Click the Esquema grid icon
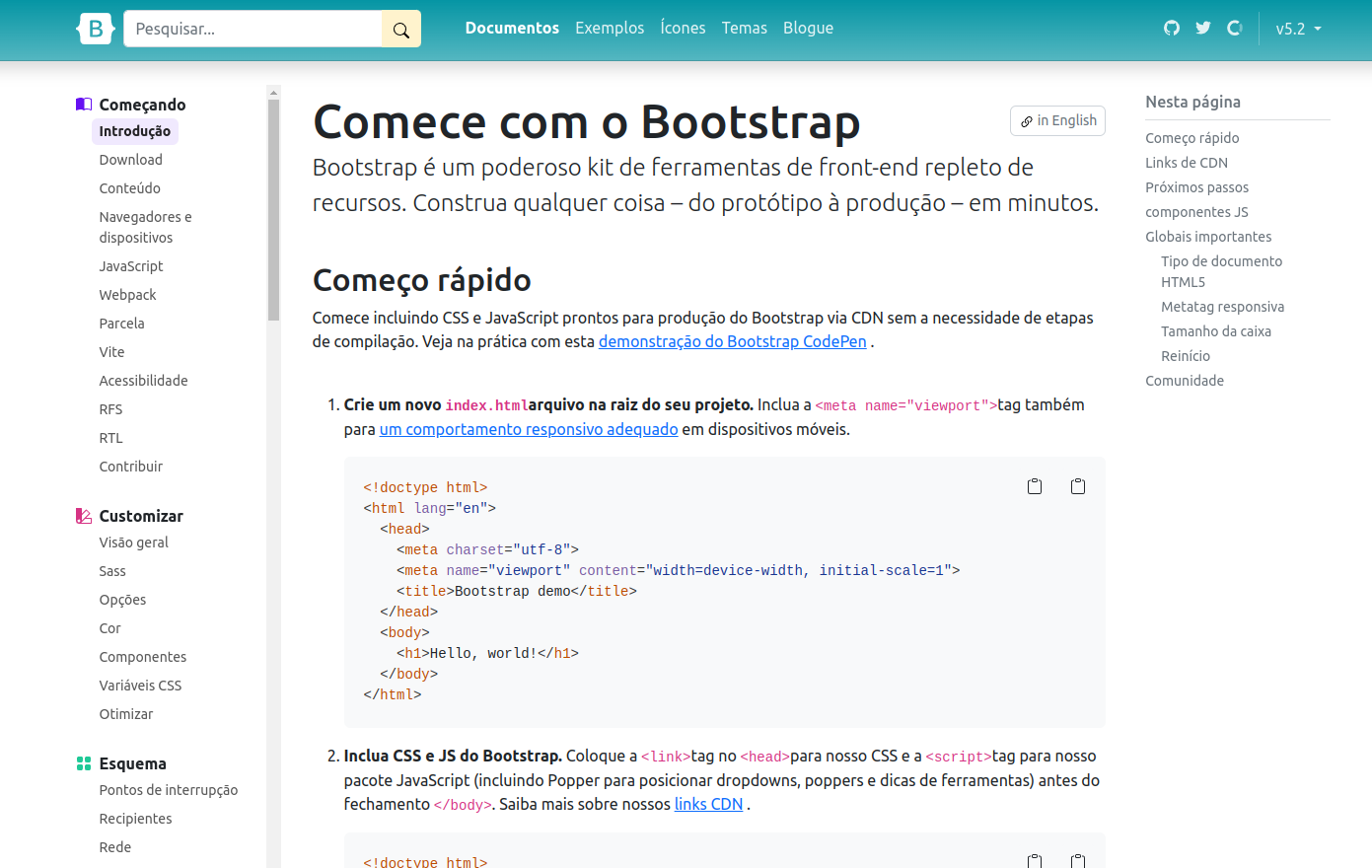This screenshot has width=1372, height=868. [84, 763]
